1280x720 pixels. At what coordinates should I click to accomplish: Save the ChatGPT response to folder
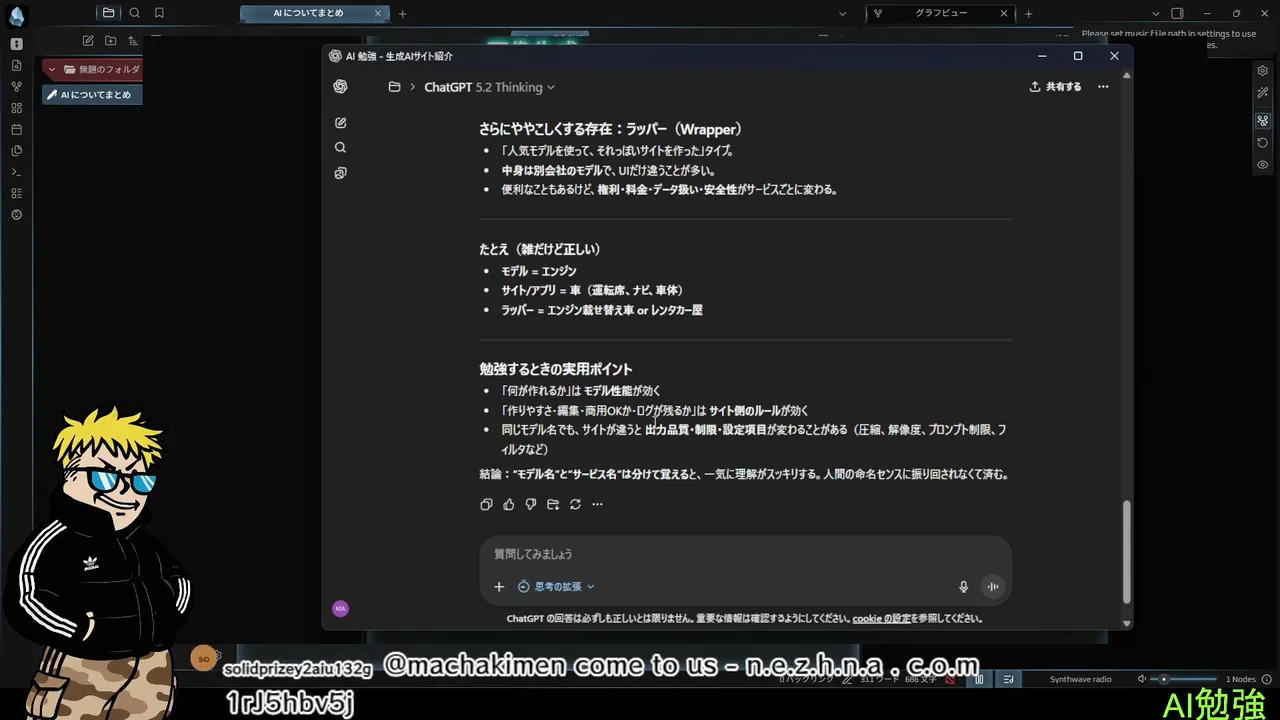(x=553, y=504)
